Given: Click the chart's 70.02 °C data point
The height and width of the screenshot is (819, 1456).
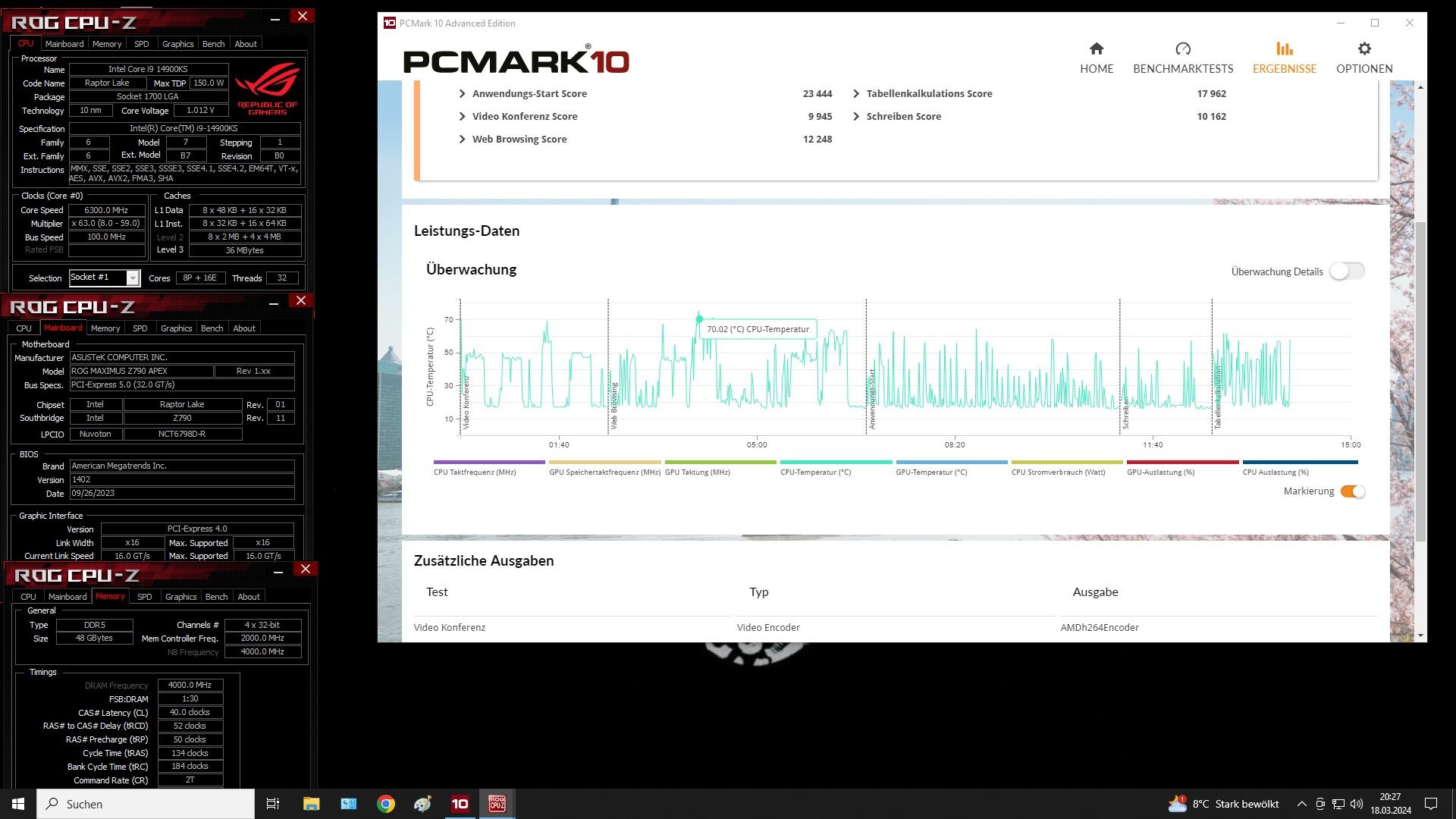Looking at the screenshot, I should pos(699,319).
